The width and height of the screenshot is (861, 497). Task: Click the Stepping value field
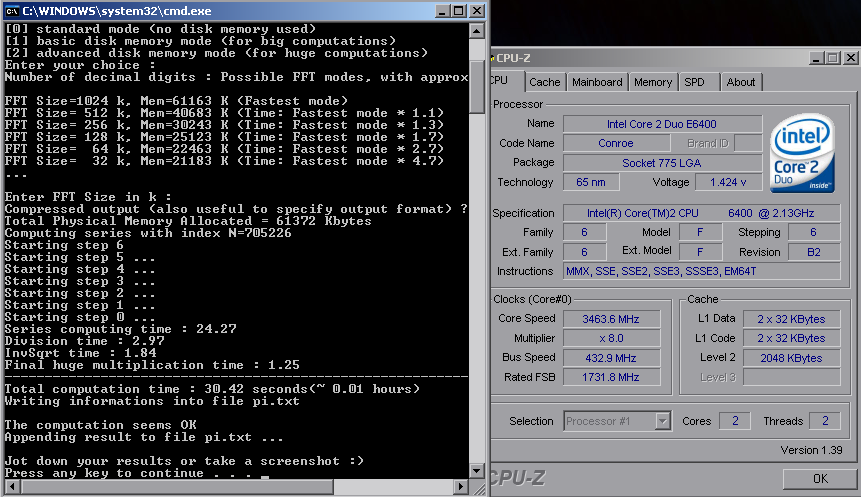coord(814,232)
